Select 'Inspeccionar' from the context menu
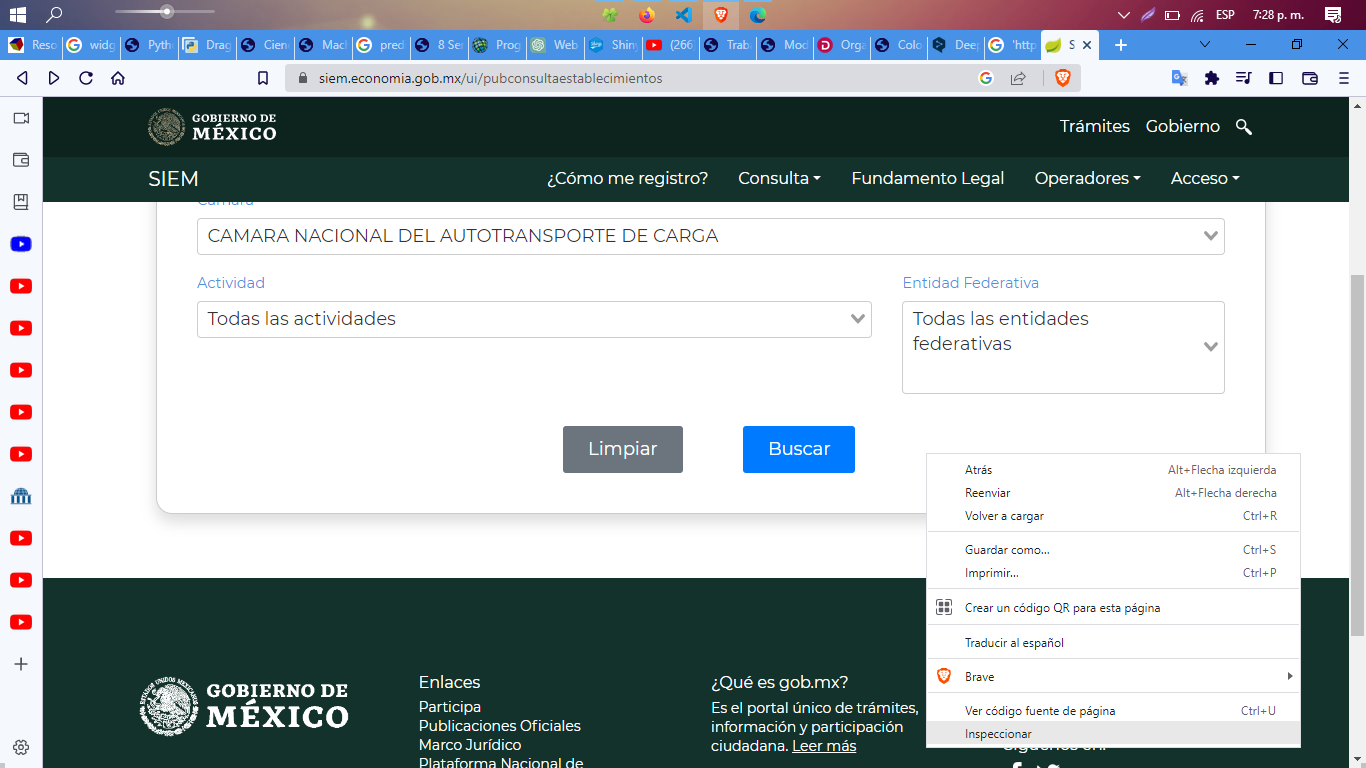The height and width of the screenshot is (768, 1366). click(x=1000, y=733)
